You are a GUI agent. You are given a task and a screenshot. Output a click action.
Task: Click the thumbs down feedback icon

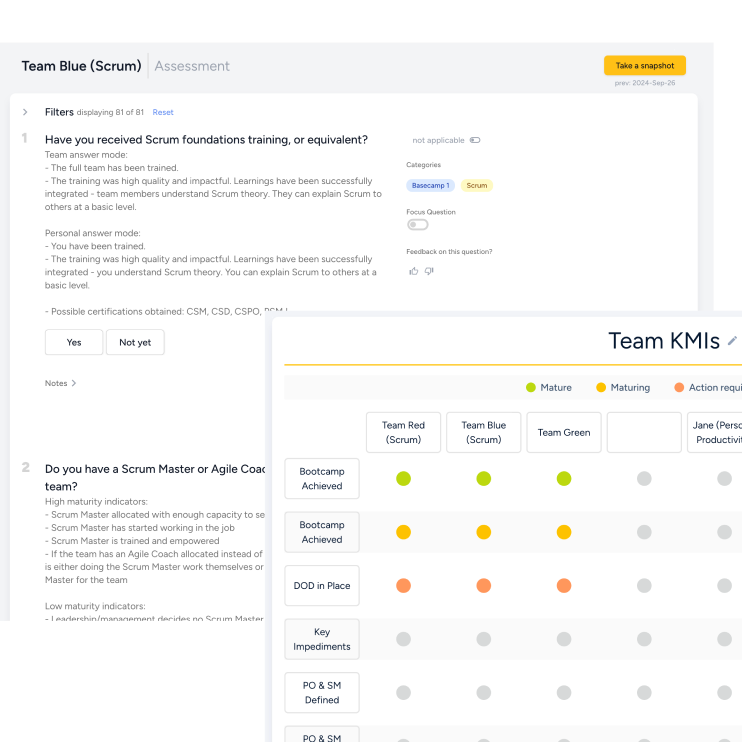(429, 271)
